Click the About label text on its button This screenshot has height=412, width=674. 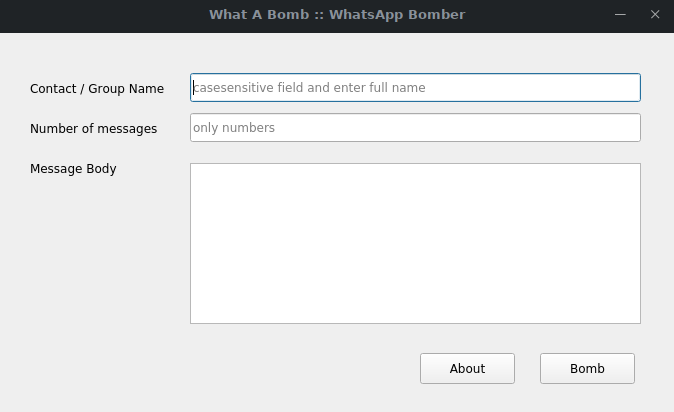[x=467, y=369]
